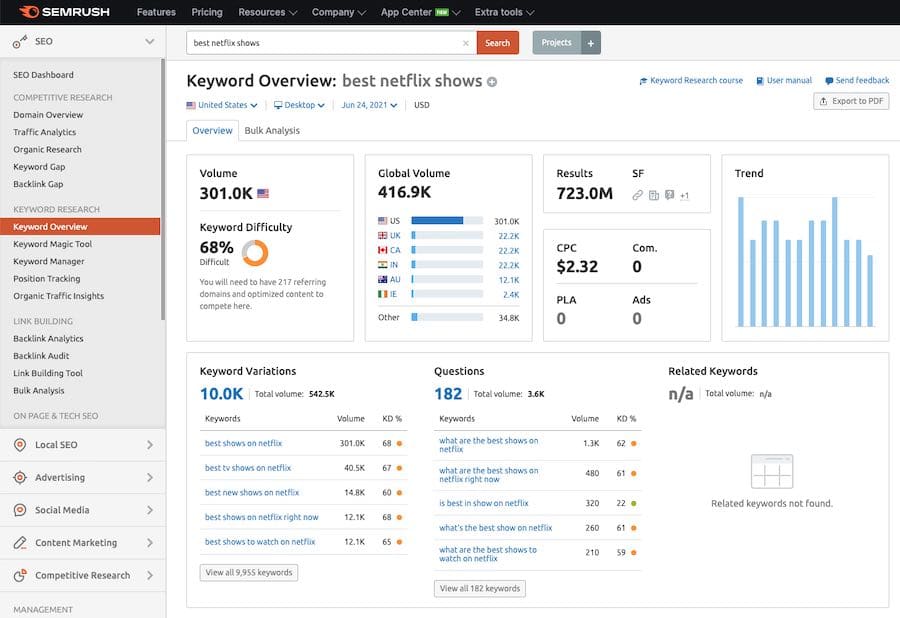Click the Competitive Research chart icon

pyautogui.click(x=20, y=575)
